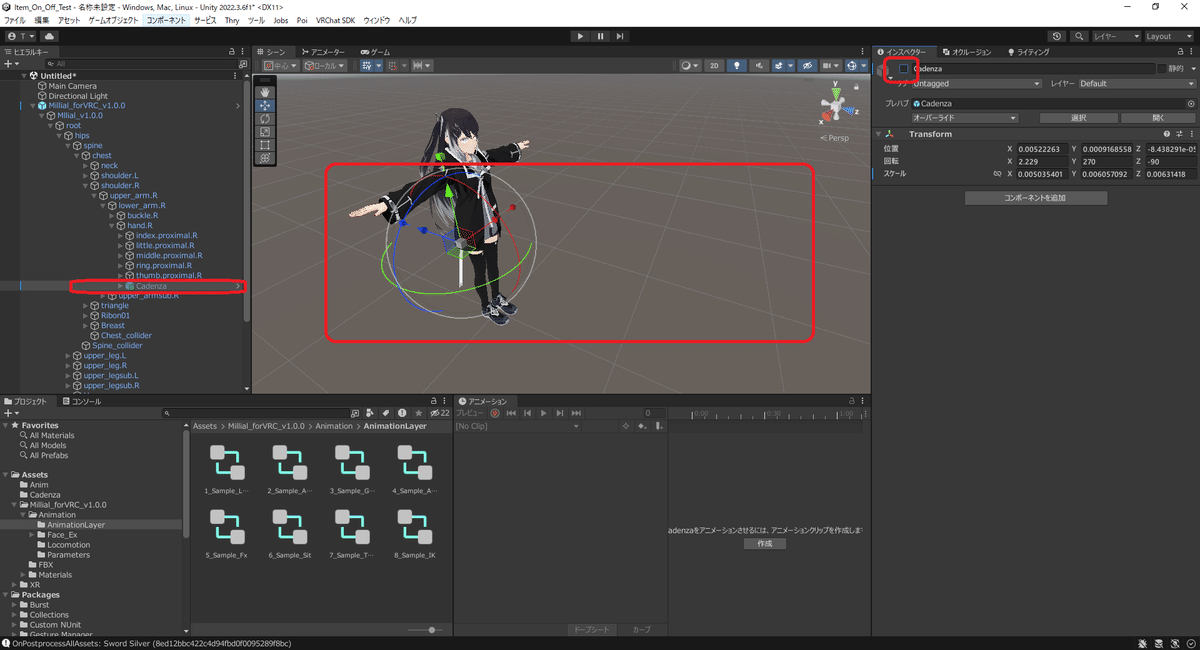Toggle scene audio icon

pyautogui.click(x=761, y=66)
